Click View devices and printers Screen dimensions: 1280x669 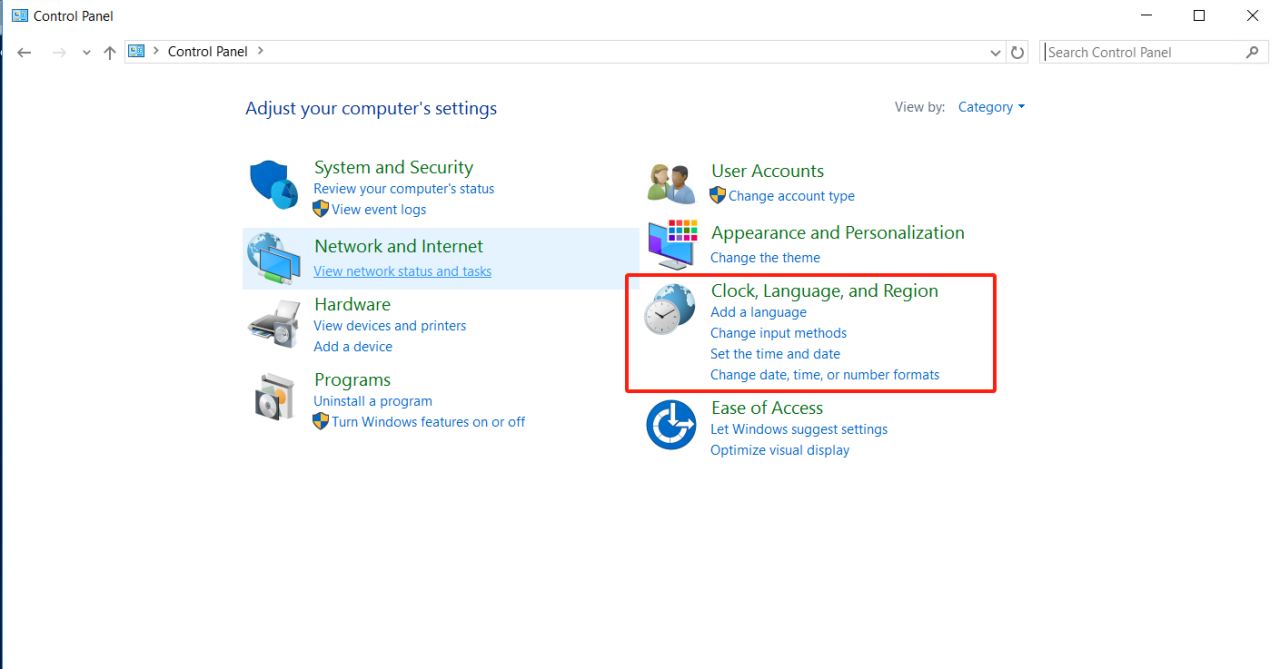[x=390, y=325]
